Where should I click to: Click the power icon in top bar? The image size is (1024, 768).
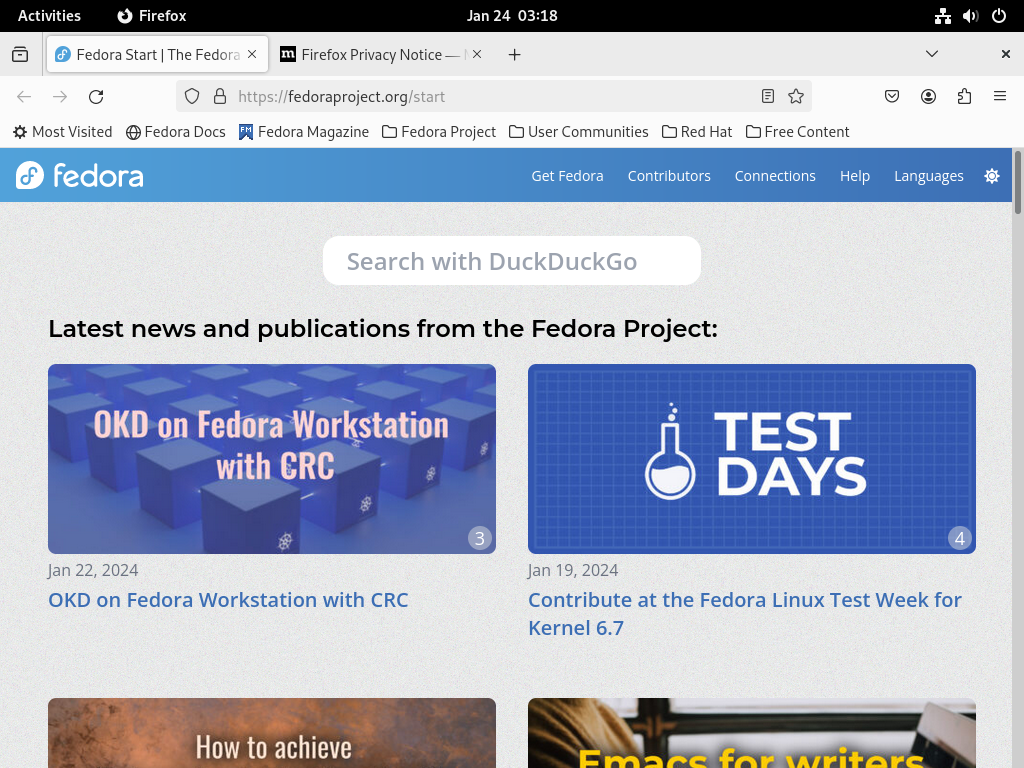click(999, 16)
